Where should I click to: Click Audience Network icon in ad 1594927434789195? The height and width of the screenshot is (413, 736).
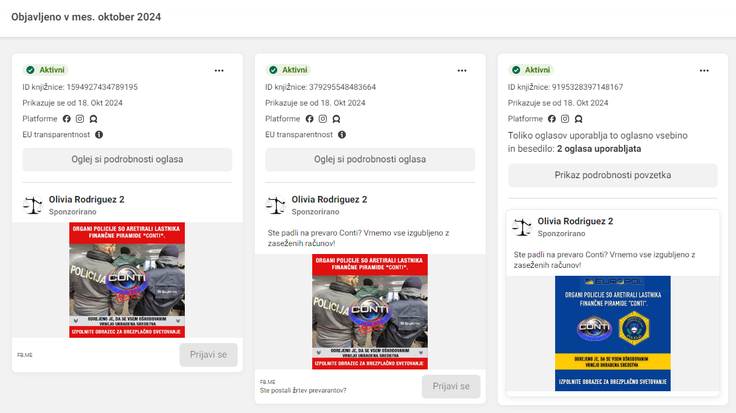click(93, 119)
